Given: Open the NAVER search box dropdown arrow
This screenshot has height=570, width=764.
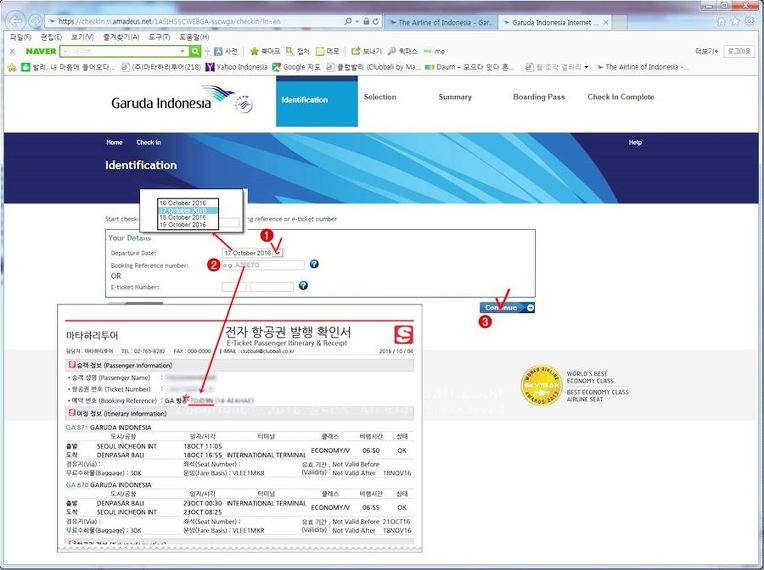Looking at the screenshot, I should (183, 51).
